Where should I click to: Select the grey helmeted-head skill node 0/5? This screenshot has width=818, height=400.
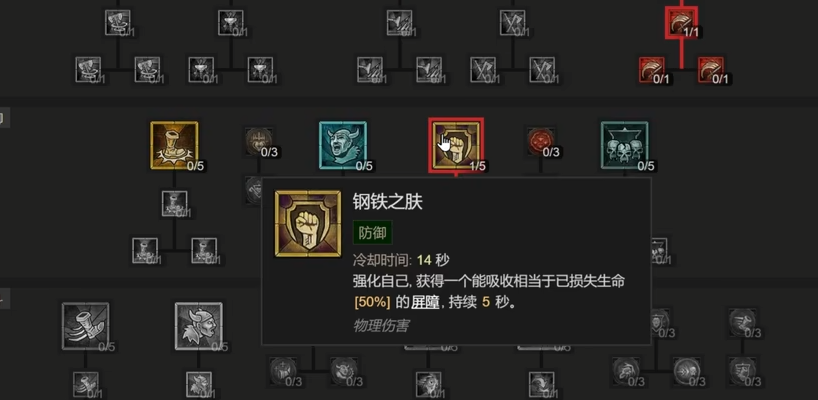[199, 326]
